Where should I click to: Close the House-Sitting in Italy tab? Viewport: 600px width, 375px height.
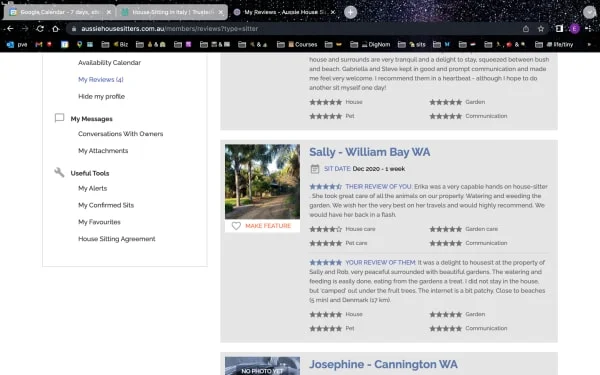click(x=221, y=12)
